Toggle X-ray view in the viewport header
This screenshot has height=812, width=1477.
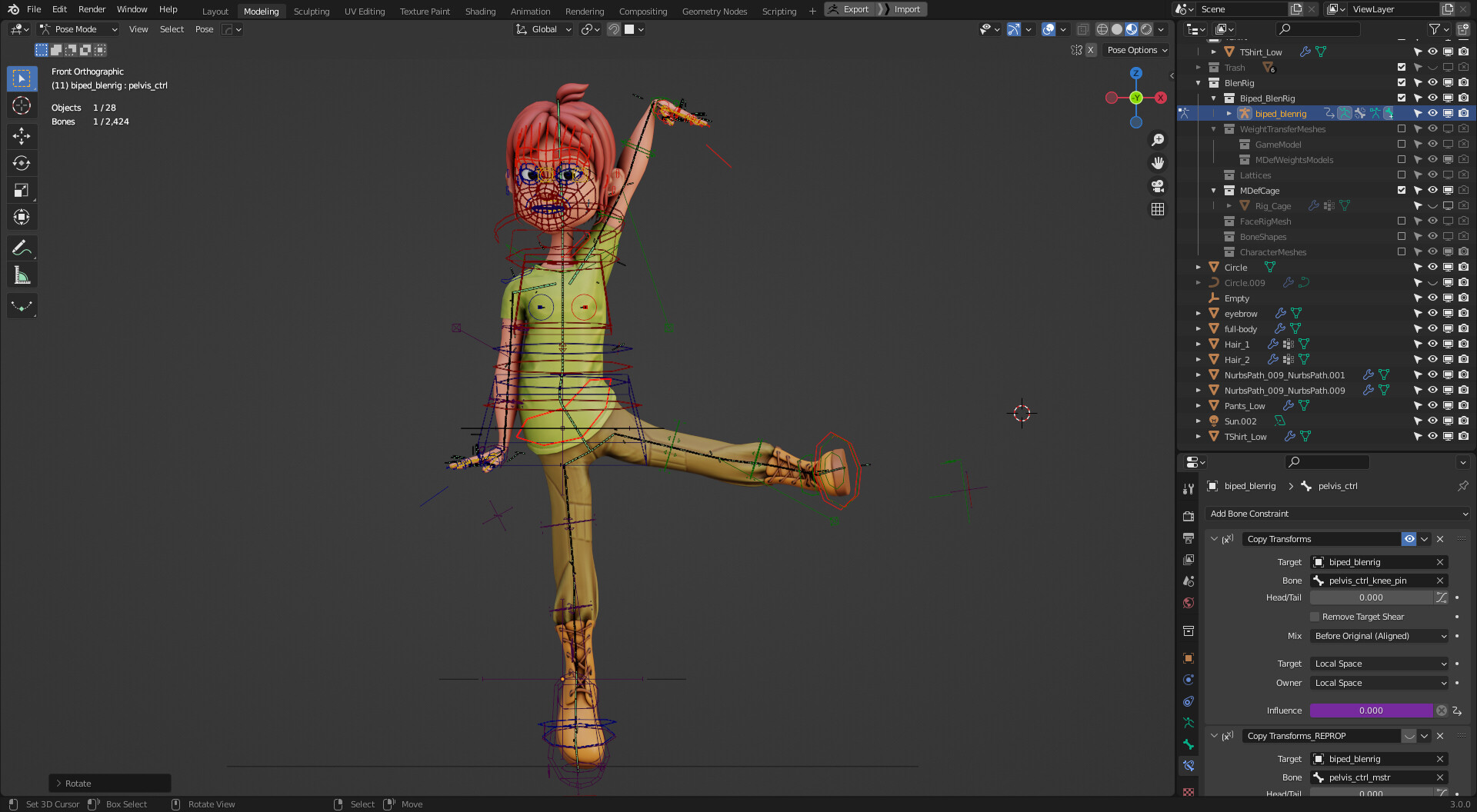click(x=1082, y=29)
